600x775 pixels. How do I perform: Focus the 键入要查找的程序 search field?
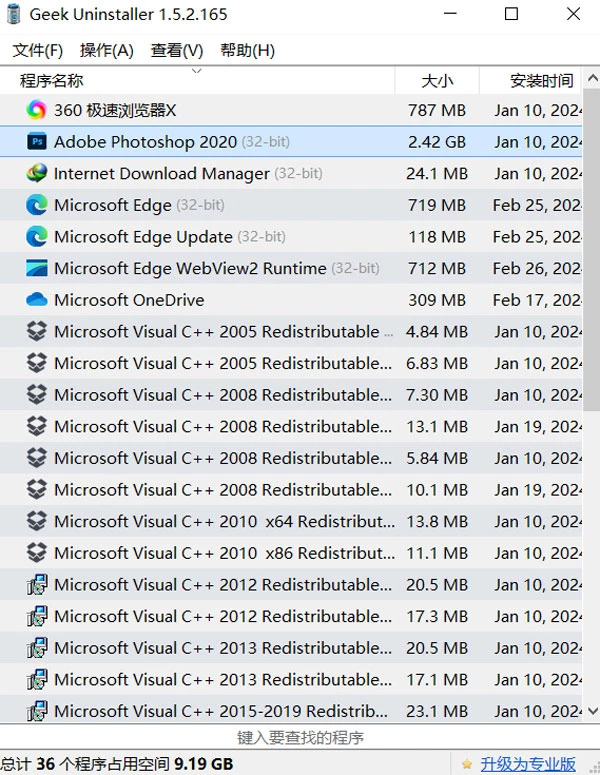point(300,737)
